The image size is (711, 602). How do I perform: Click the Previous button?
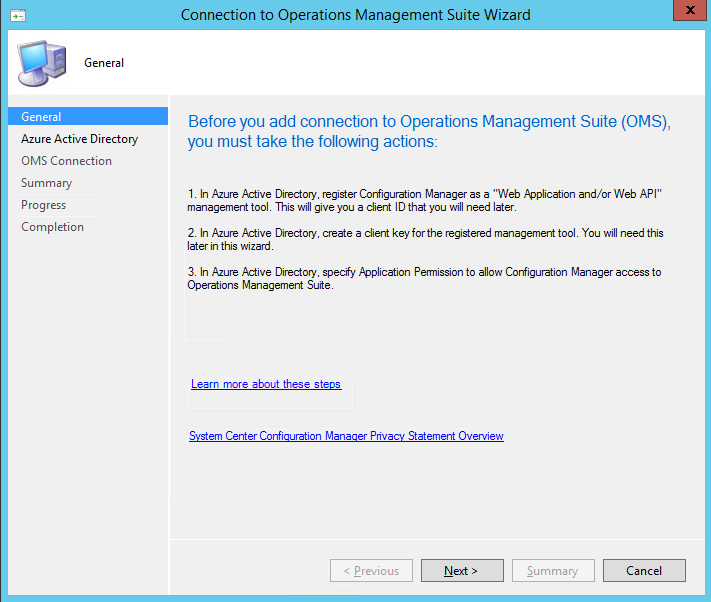click(x=371, y=571)
